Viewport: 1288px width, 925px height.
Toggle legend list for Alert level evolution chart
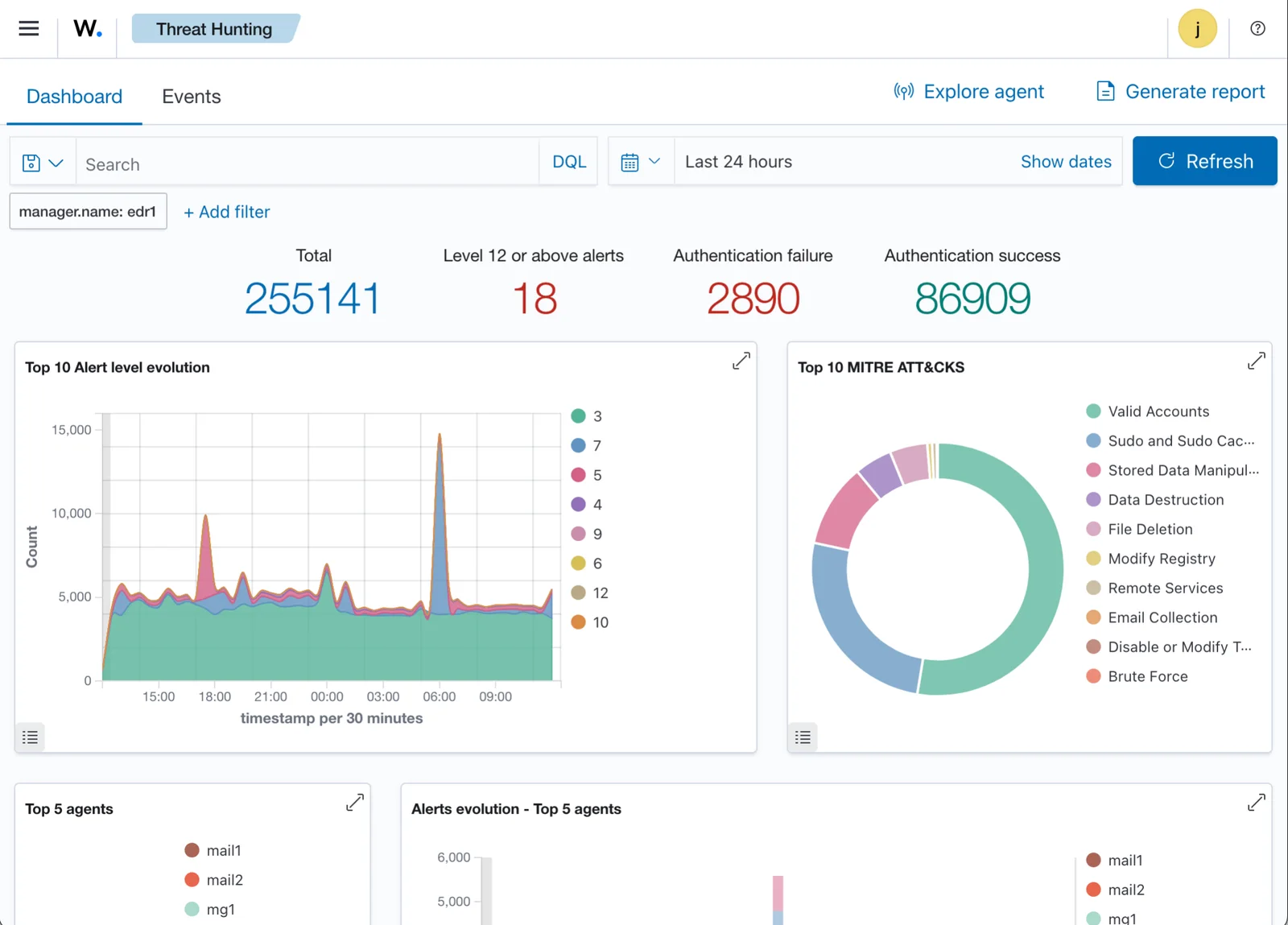30,737
